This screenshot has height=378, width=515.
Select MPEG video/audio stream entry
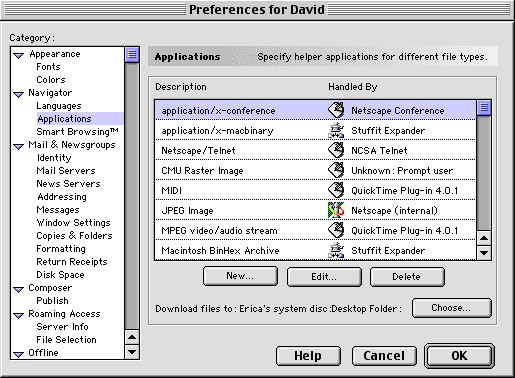coord(315,230)
